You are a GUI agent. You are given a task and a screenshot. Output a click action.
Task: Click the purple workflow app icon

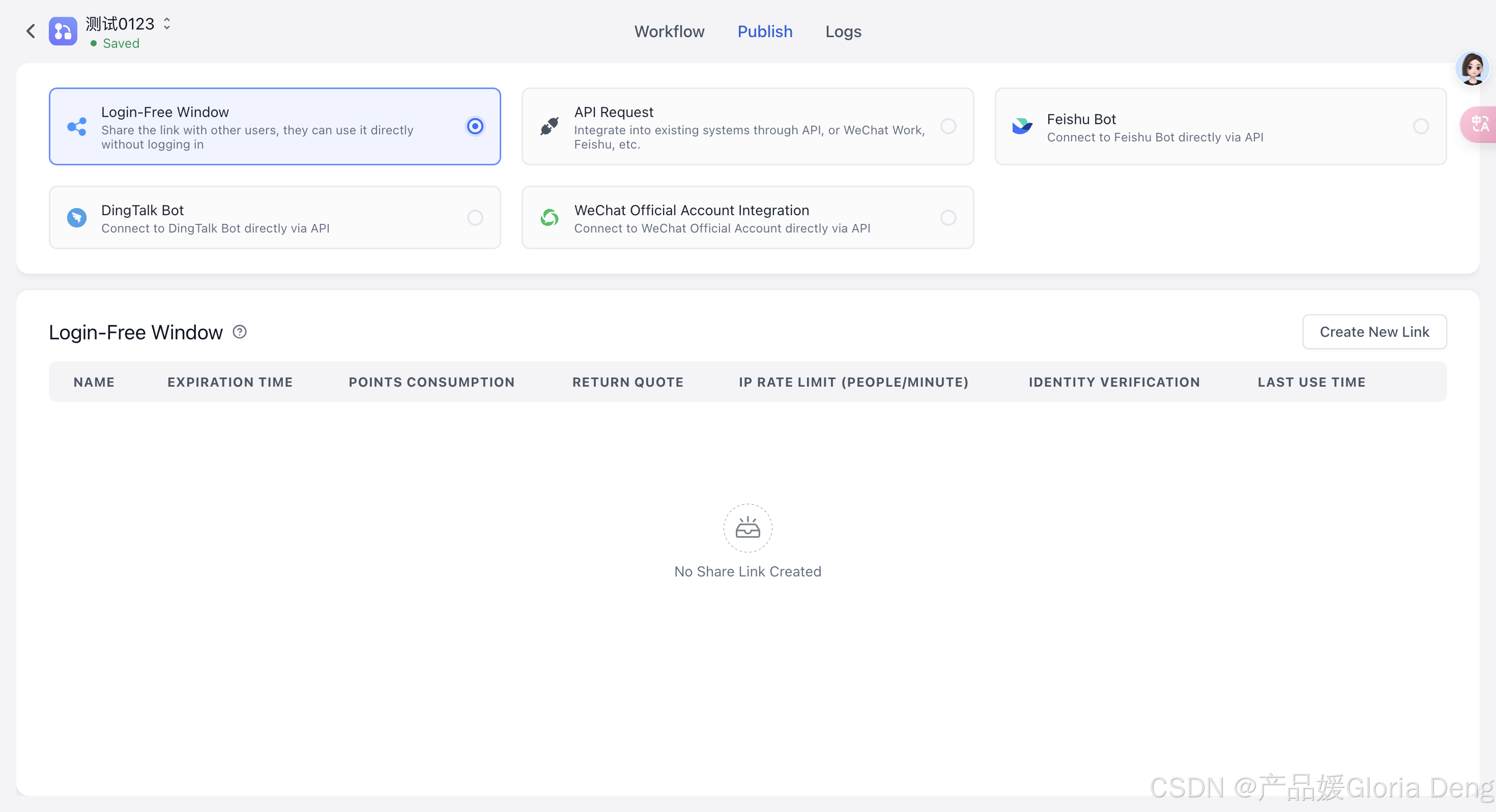[63, 32]
